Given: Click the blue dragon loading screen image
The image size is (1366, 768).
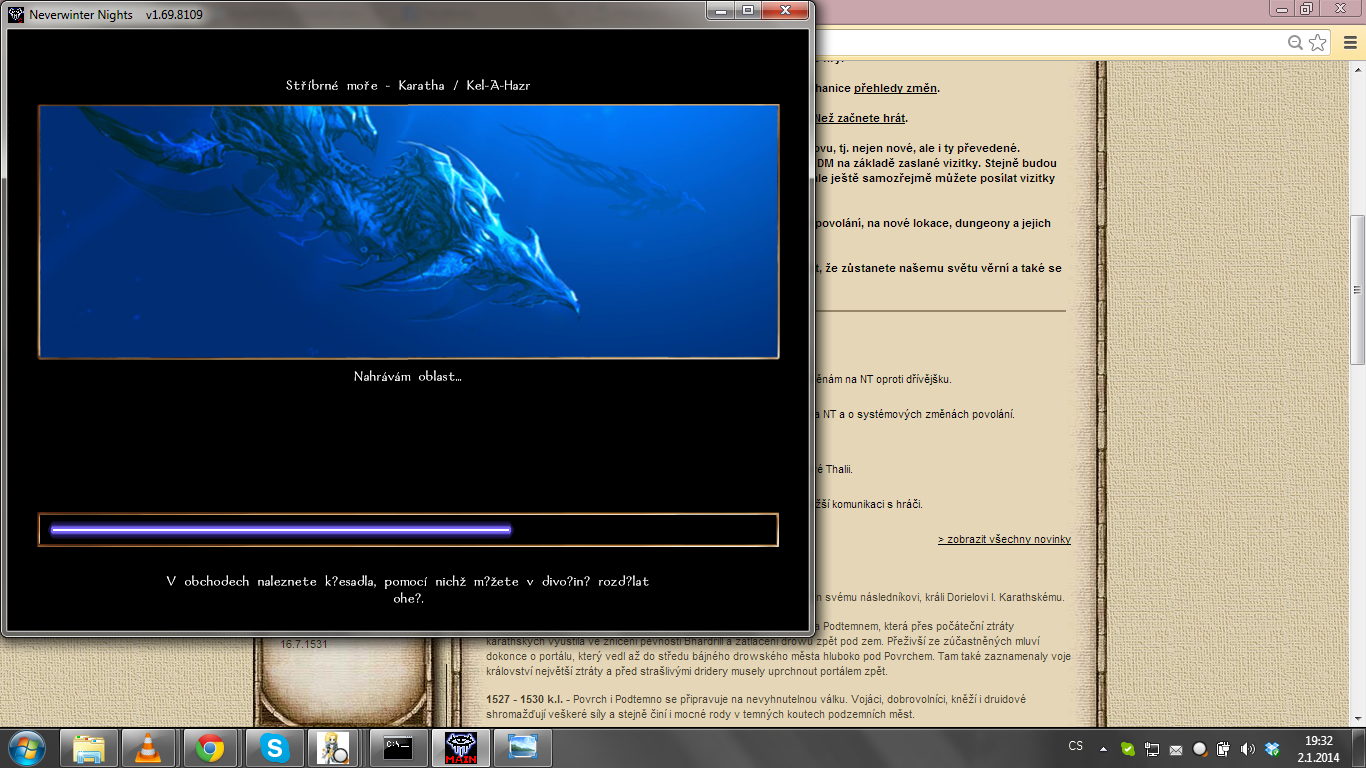Looking at the screenshot, I should pyautogui.click(x=408, y=231).
